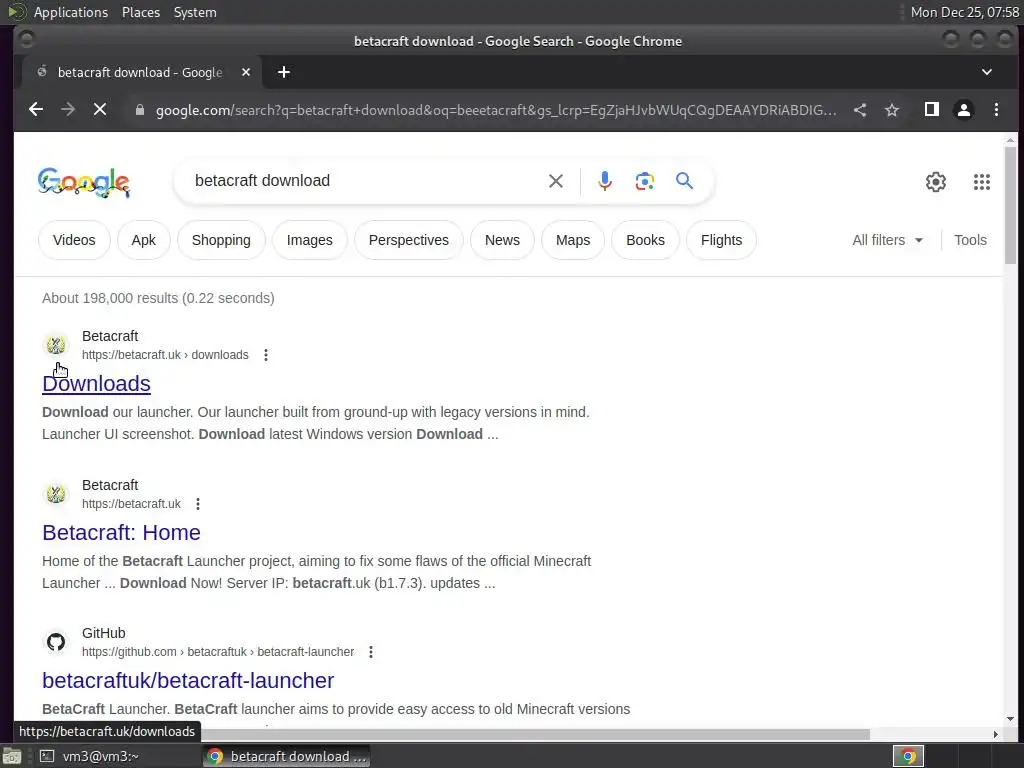
Task: Open the search Tools options
Action: click(970, 240)
